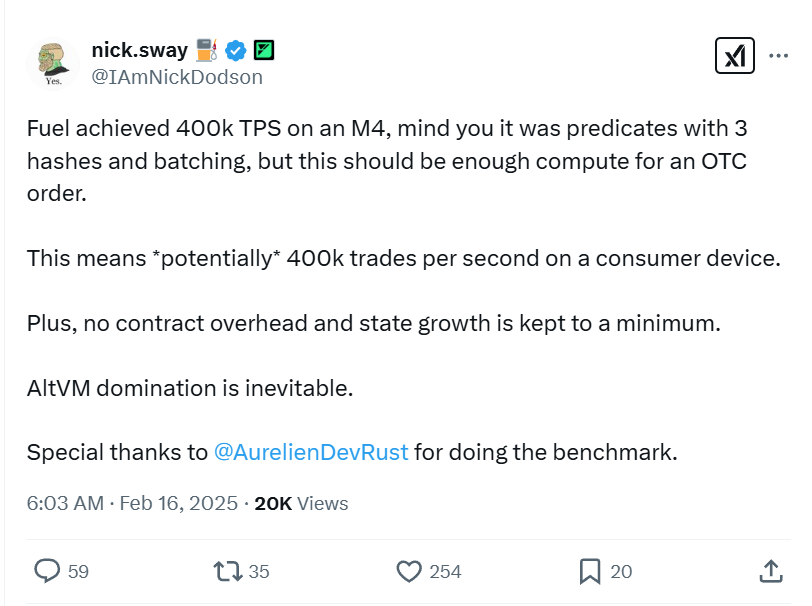Click nick.sway's profile avatar picture
The image size is (812, 606).
[51, 63]
